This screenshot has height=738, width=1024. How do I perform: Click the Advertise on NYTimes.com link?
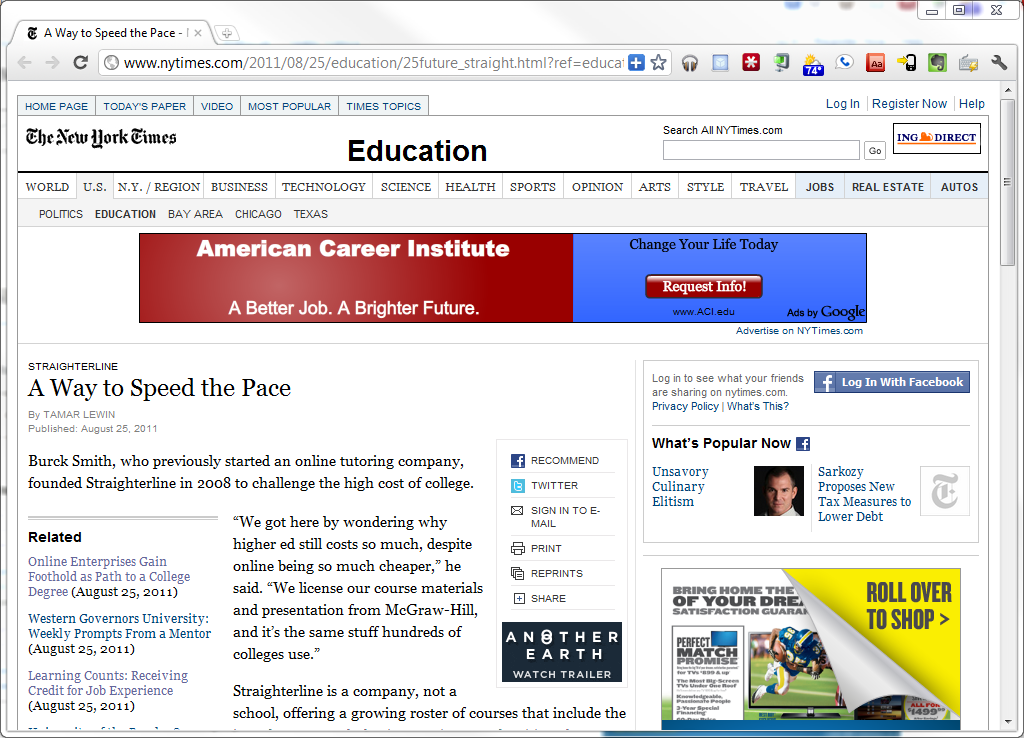(799, 331)
